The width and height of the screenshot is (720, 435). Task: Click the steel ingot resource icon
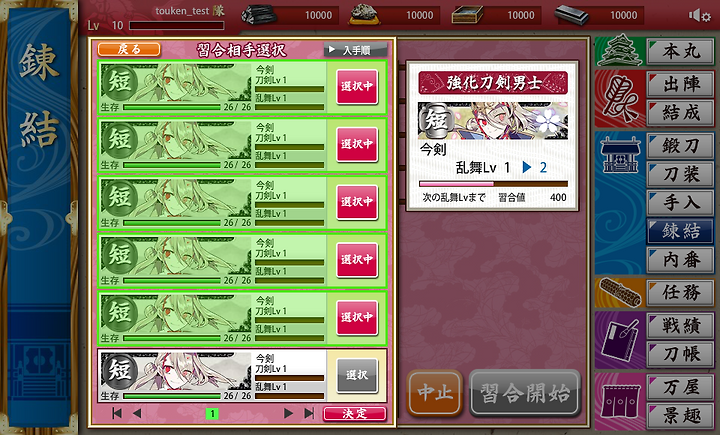tap(572, 15)
